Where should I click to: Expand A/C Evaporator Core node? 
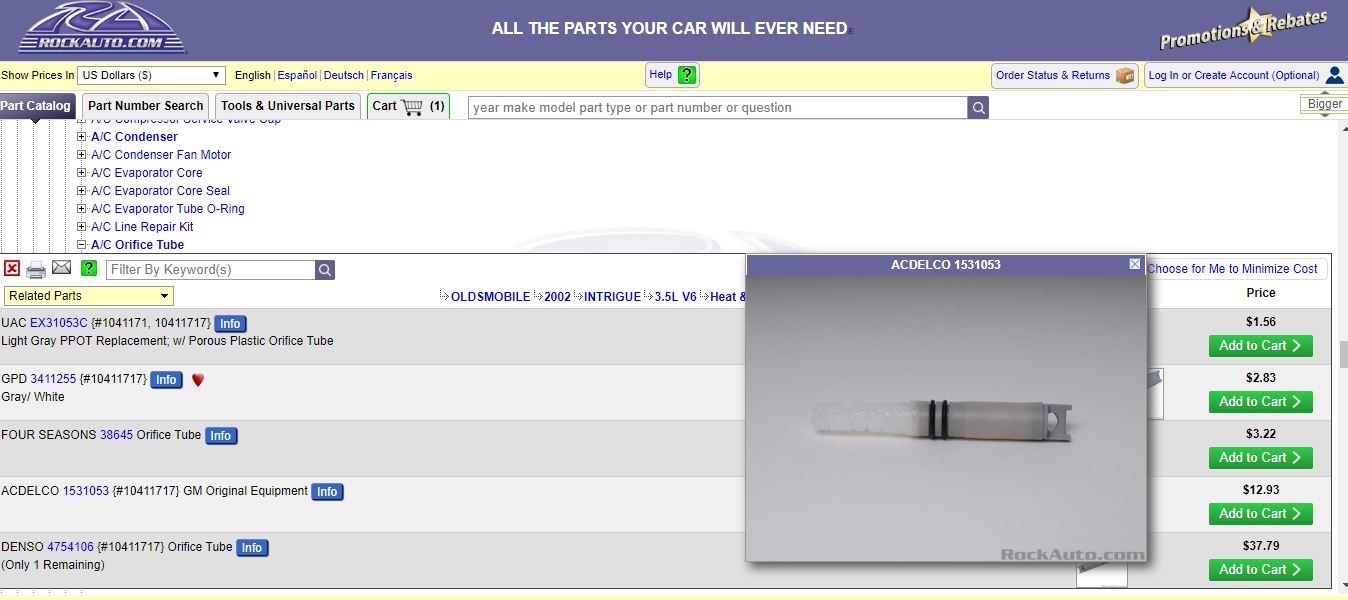click(x=82, y=173)
